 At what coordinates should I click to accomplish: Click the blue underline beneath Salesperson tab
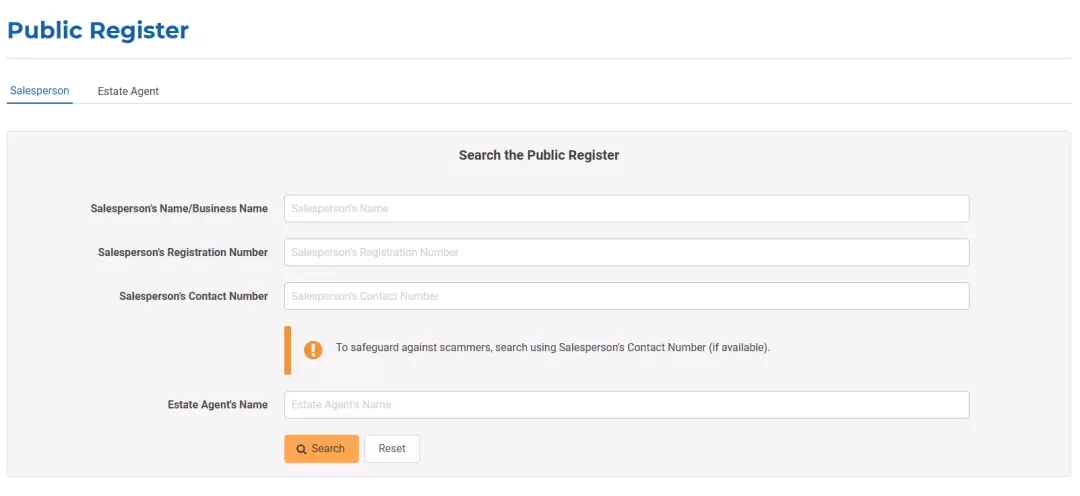pos(40,103)
